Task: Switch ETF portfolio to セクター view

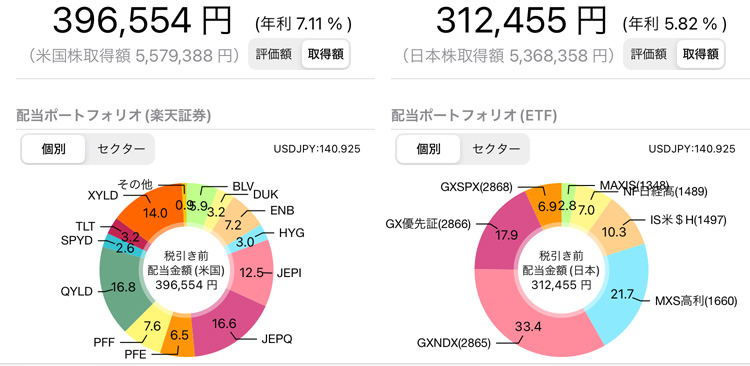Action: click(496, 149)
